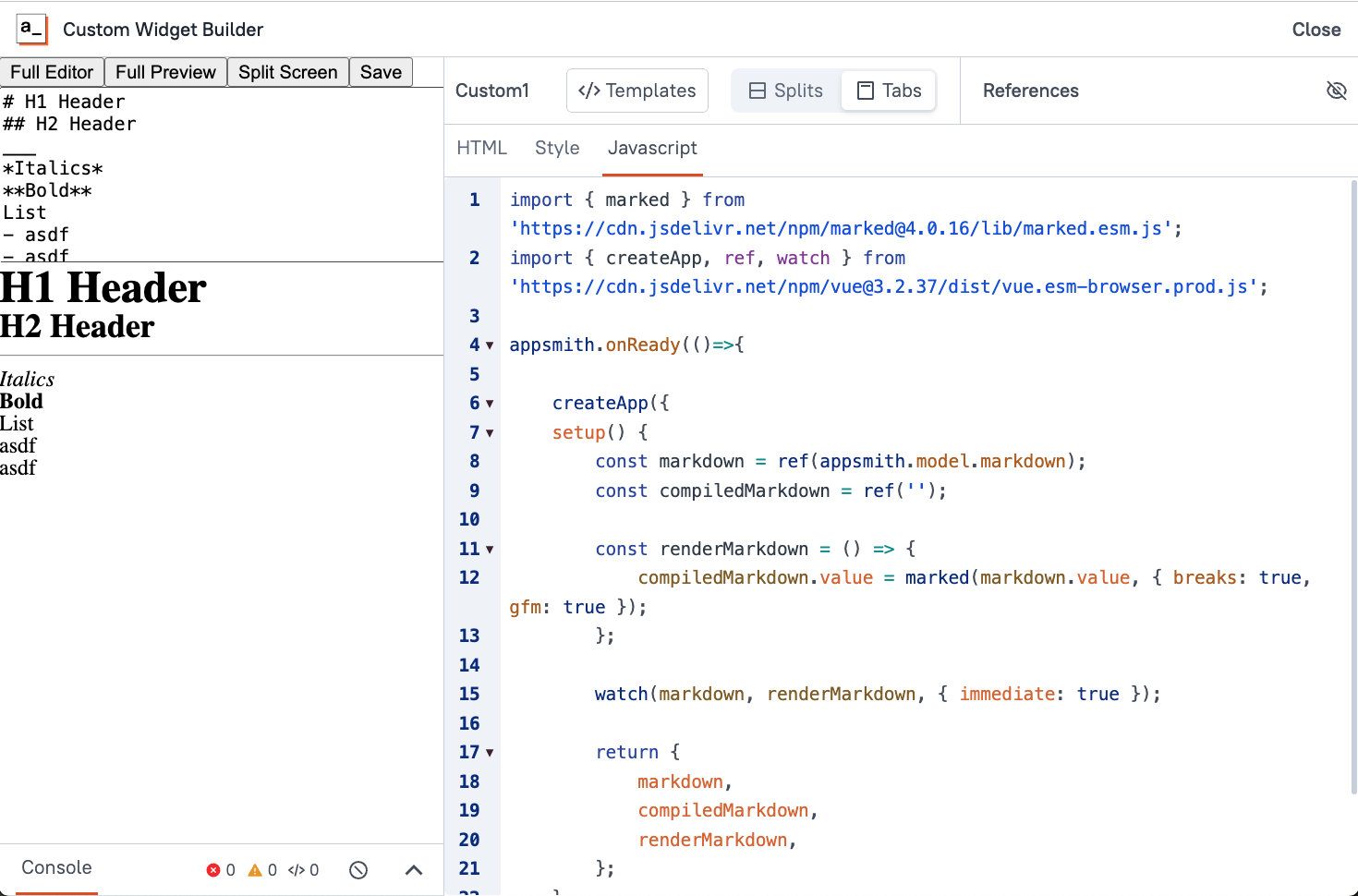Collapse the code block at line 4

point(490,345)
